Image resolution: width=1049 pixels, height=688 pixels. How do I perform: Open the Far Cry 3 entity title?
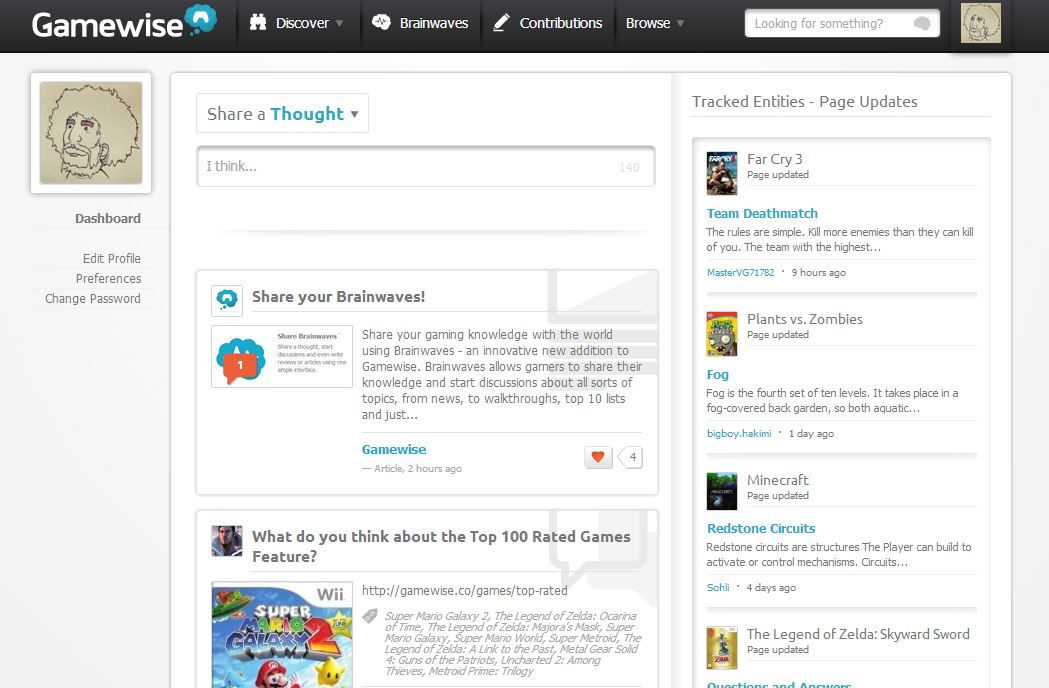pyautogui.click(x=775, y=159)
